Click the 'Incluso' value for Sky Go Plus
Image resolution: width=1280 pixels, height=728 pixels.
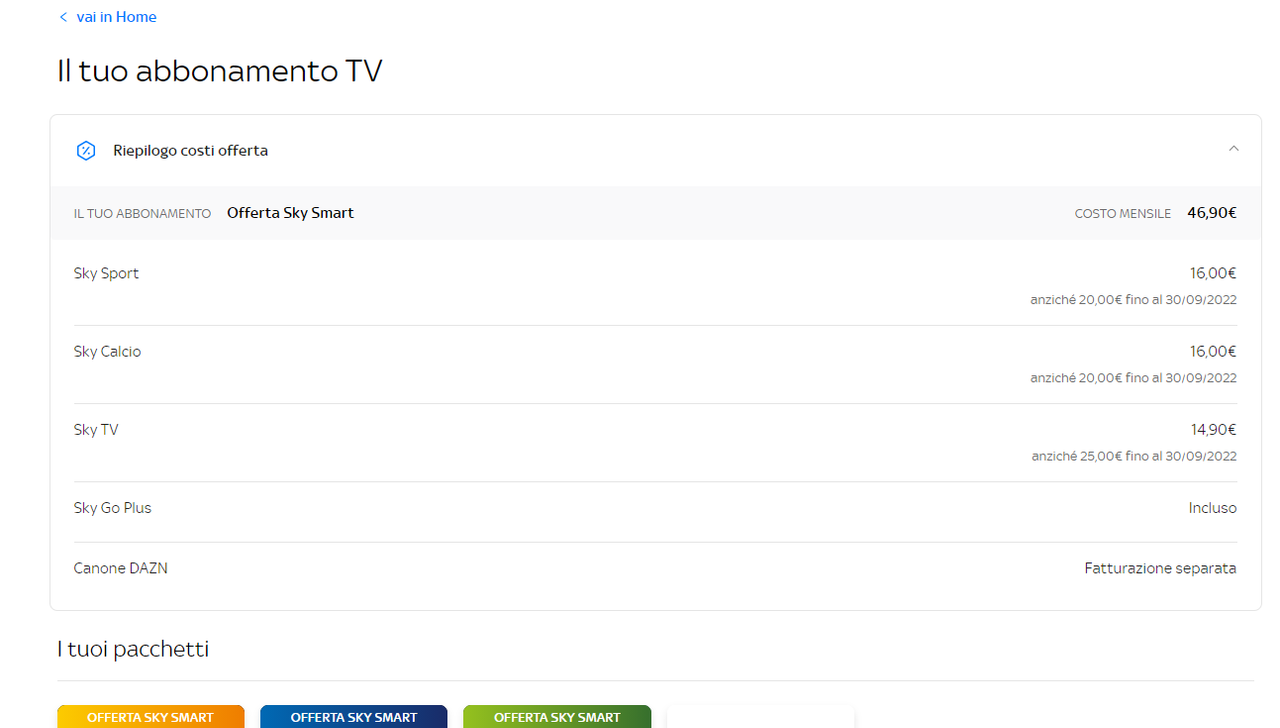(1212, 508)
